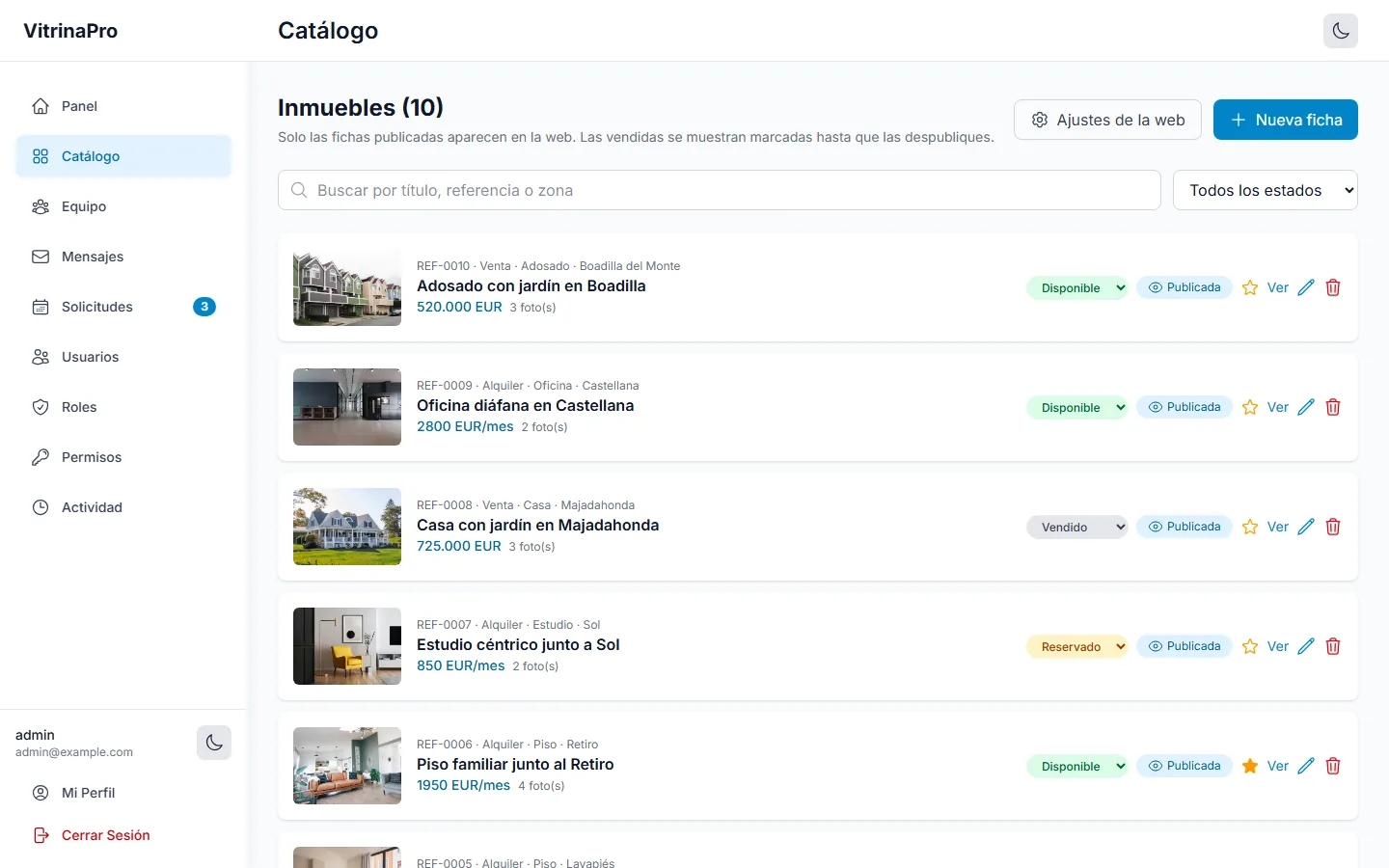
Task: Open the Equipo page in sidebar
Action: pos(123,206)
